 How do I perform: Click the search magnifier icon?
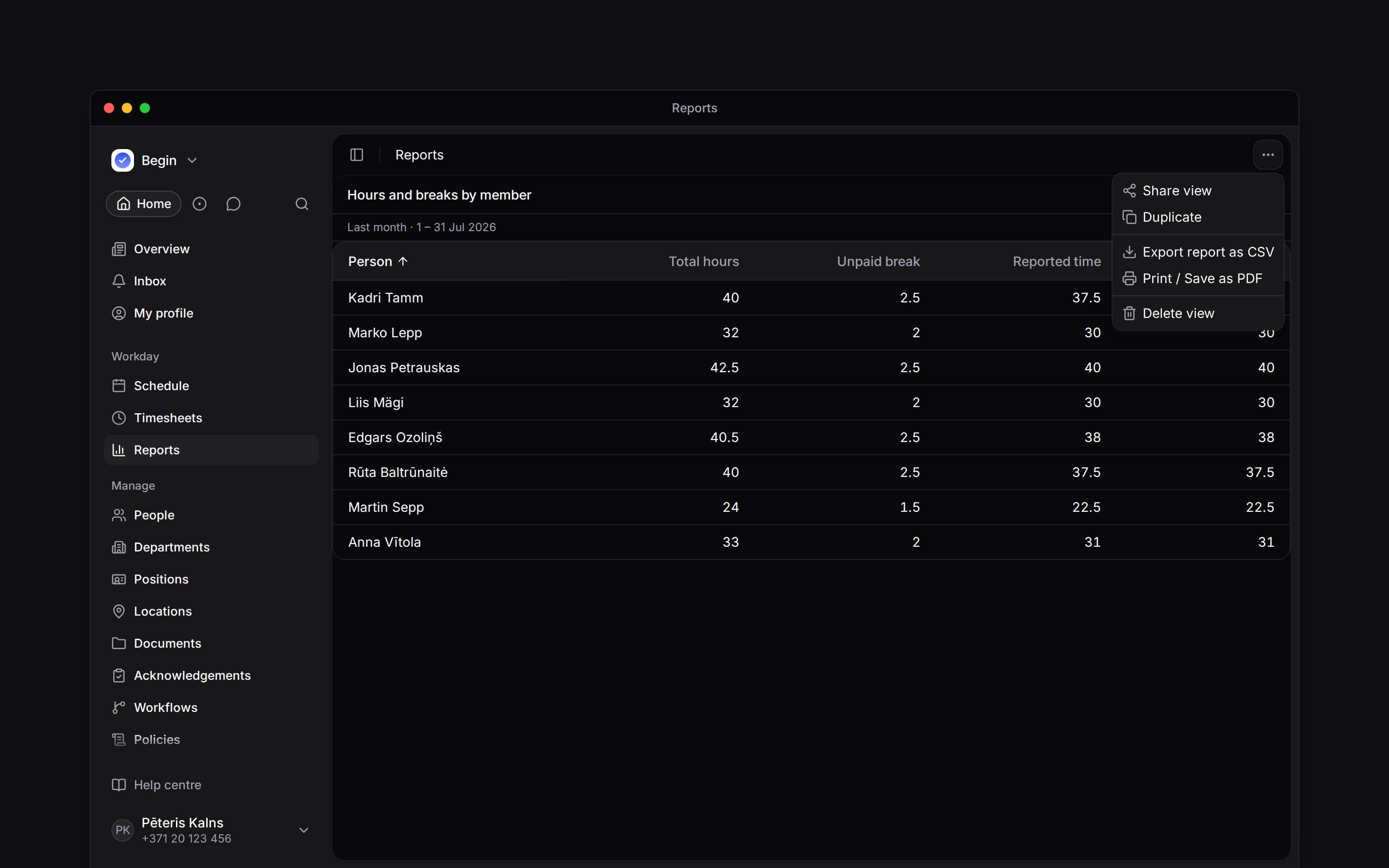coord(302,204)
